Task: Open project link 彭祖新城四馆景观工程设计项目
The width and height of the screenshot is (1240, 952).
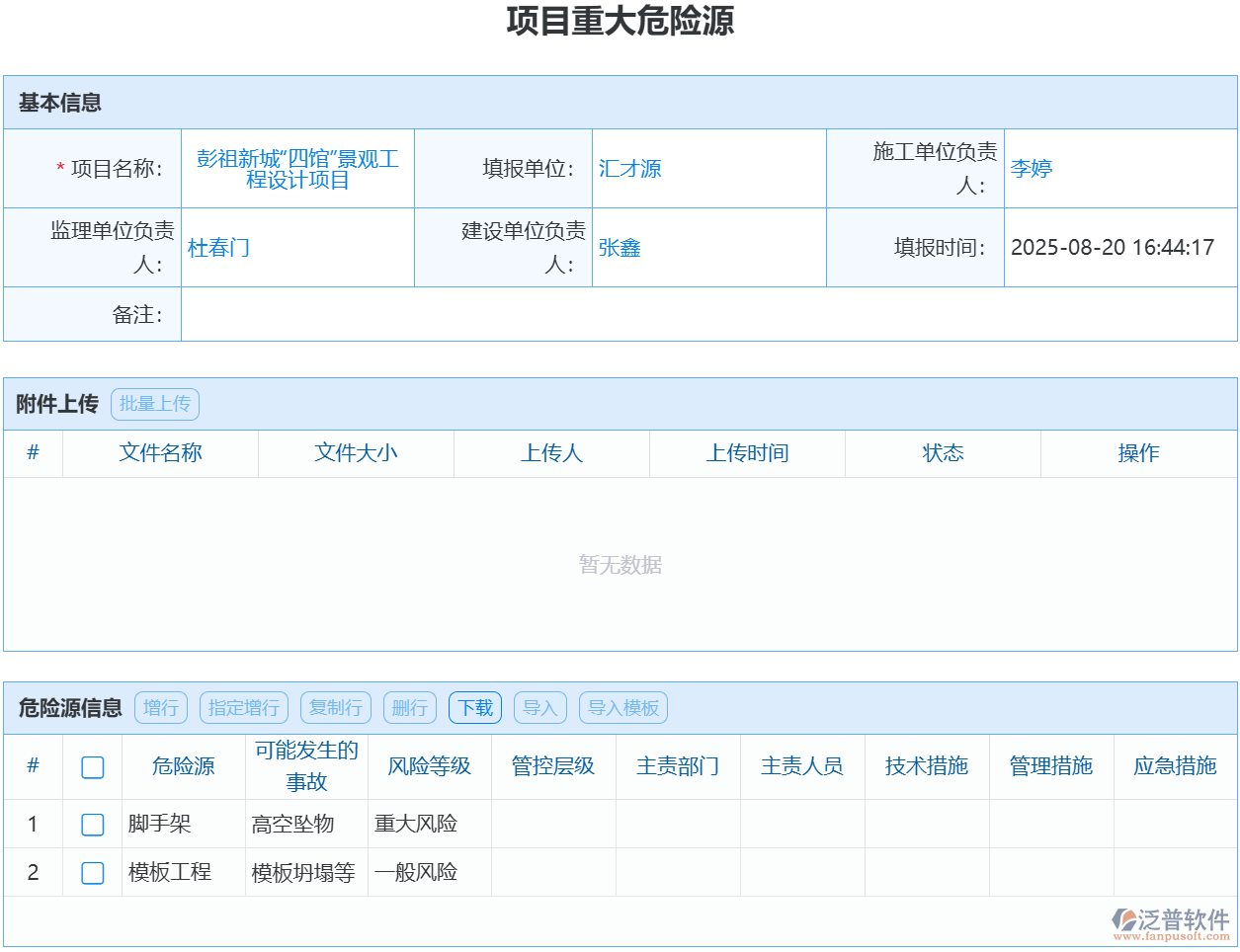Action: coord(298,168)
